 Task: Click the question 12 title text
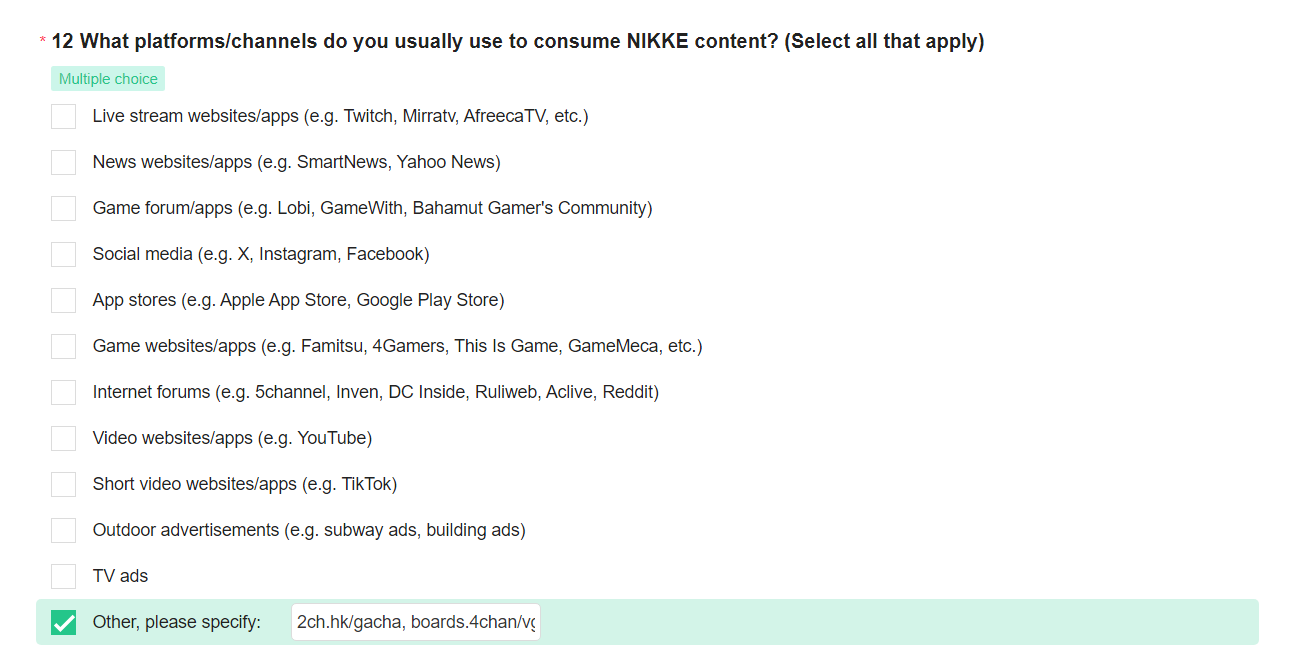[518, 41]
